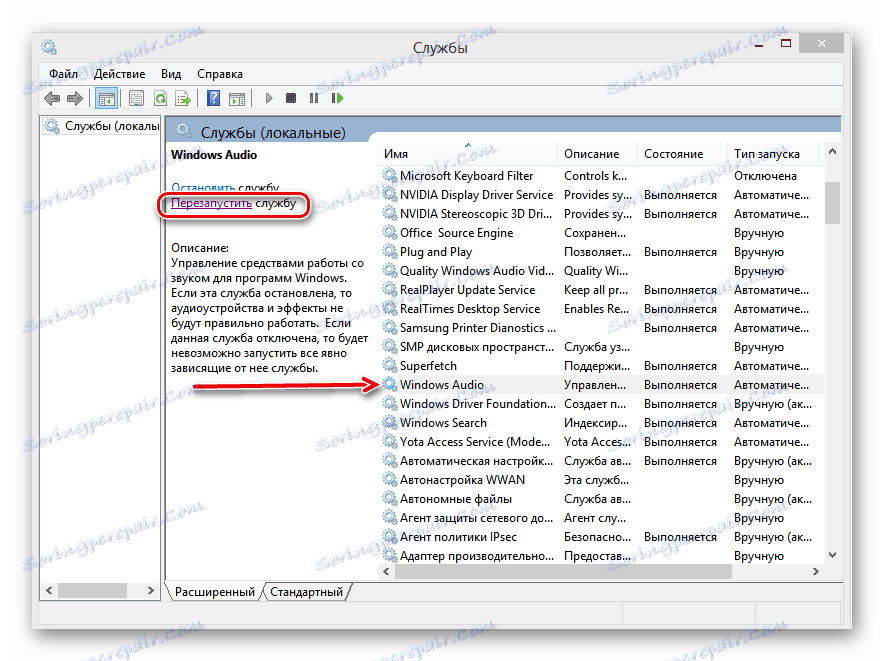Click Отключена startup type of Keyboard Filter

point(765,176)
